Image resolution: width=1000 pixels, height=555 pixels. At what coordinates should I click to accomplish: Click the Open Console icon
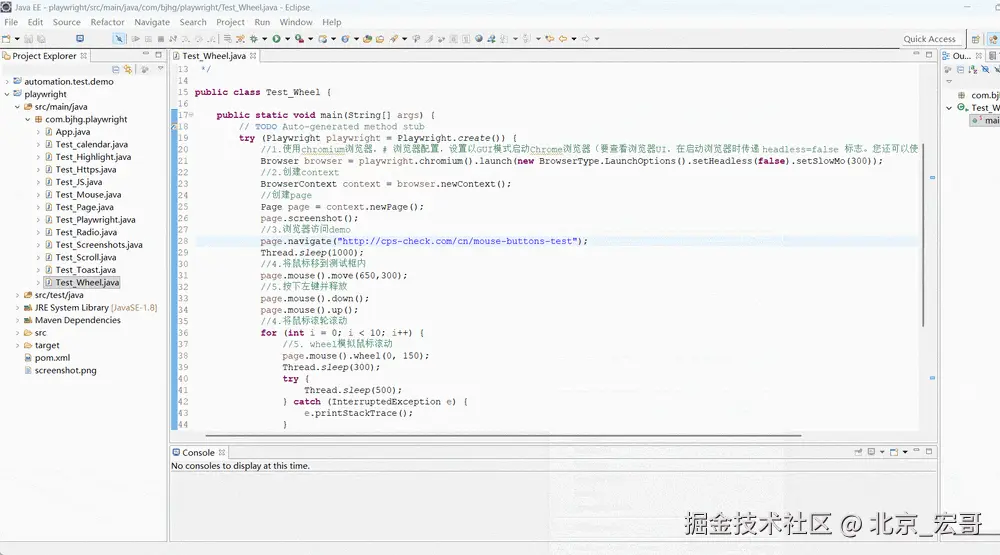pyautogui.click(x=894, y=452)
